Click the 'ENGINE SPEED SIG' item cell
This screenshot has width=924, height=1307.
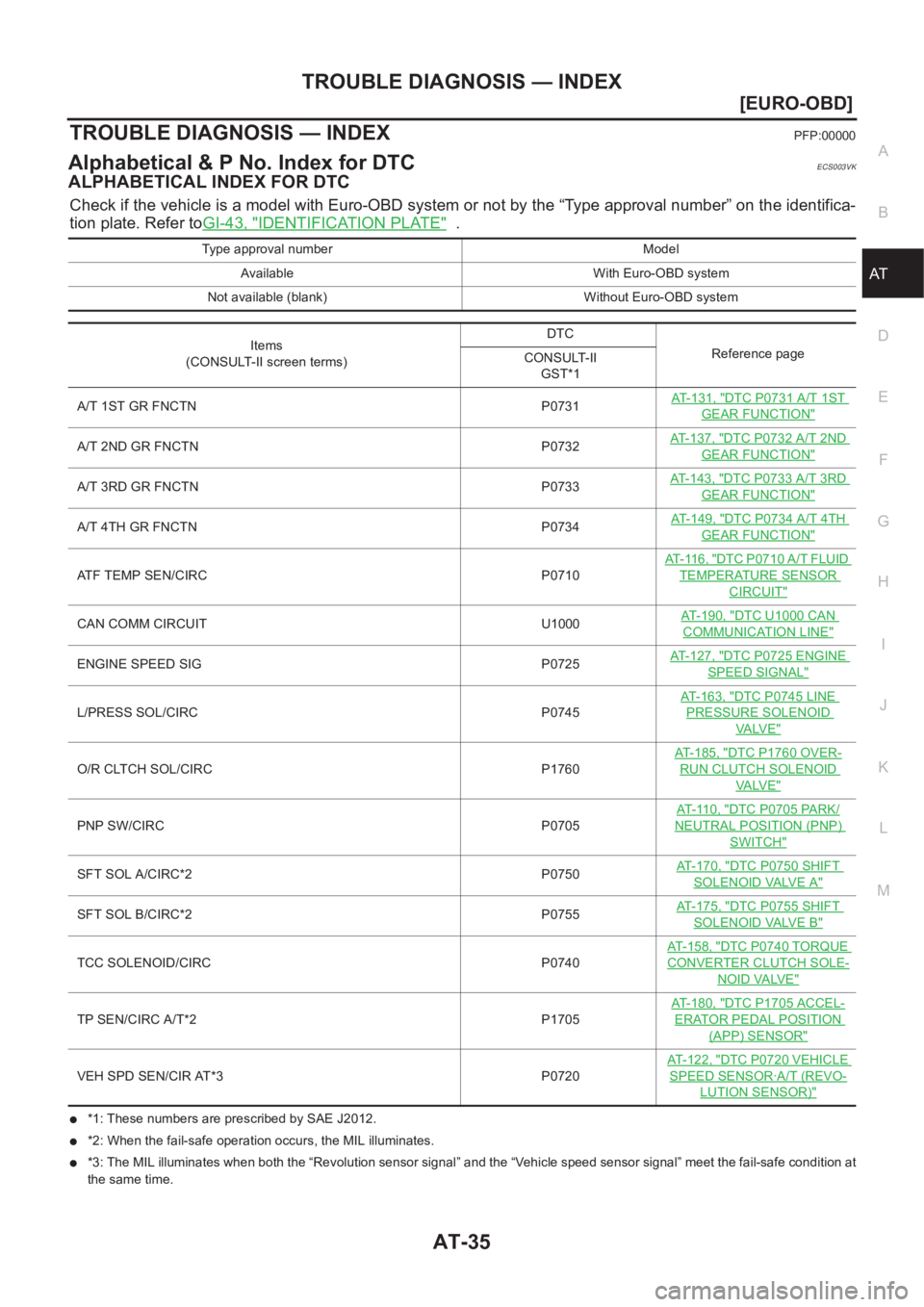[x=264, y=665]
